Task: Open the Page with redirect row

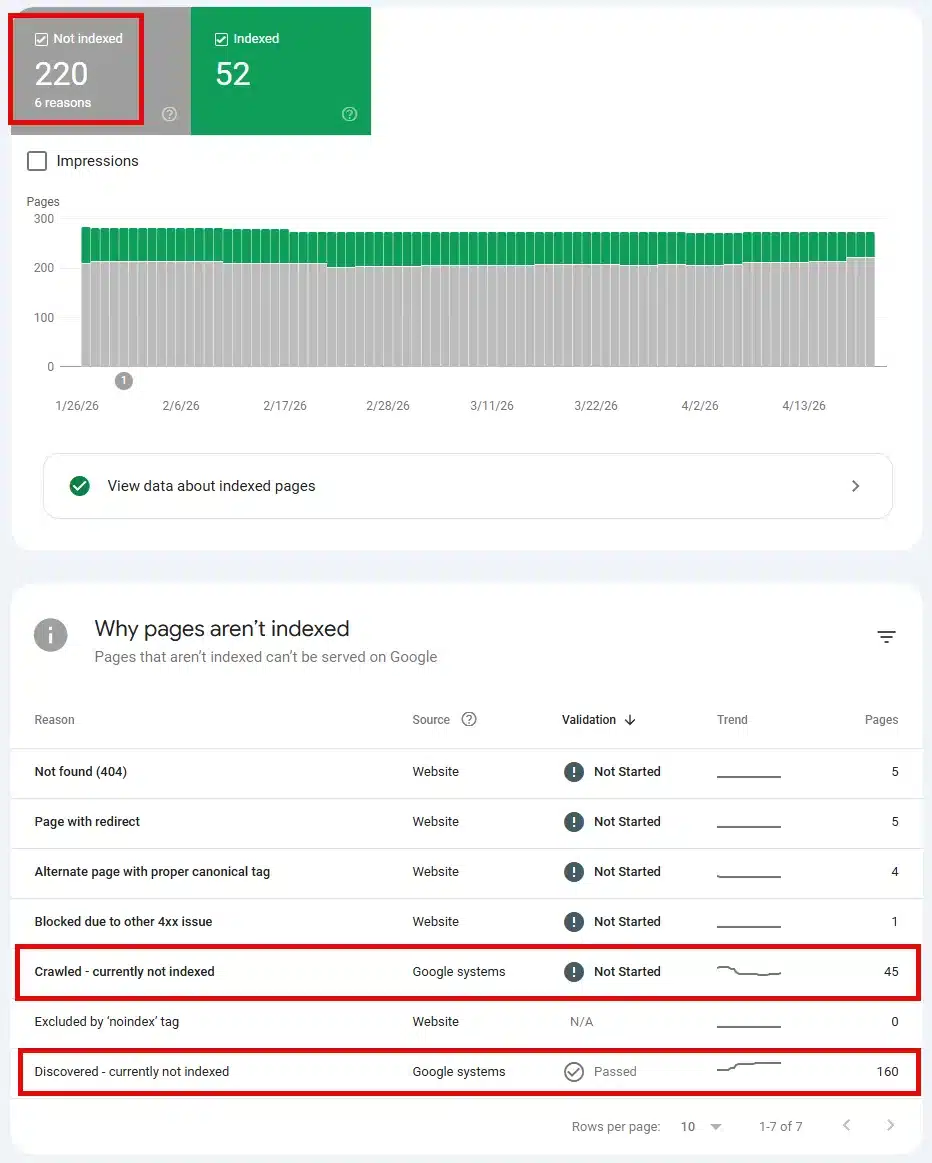Action: coord(466,822)
